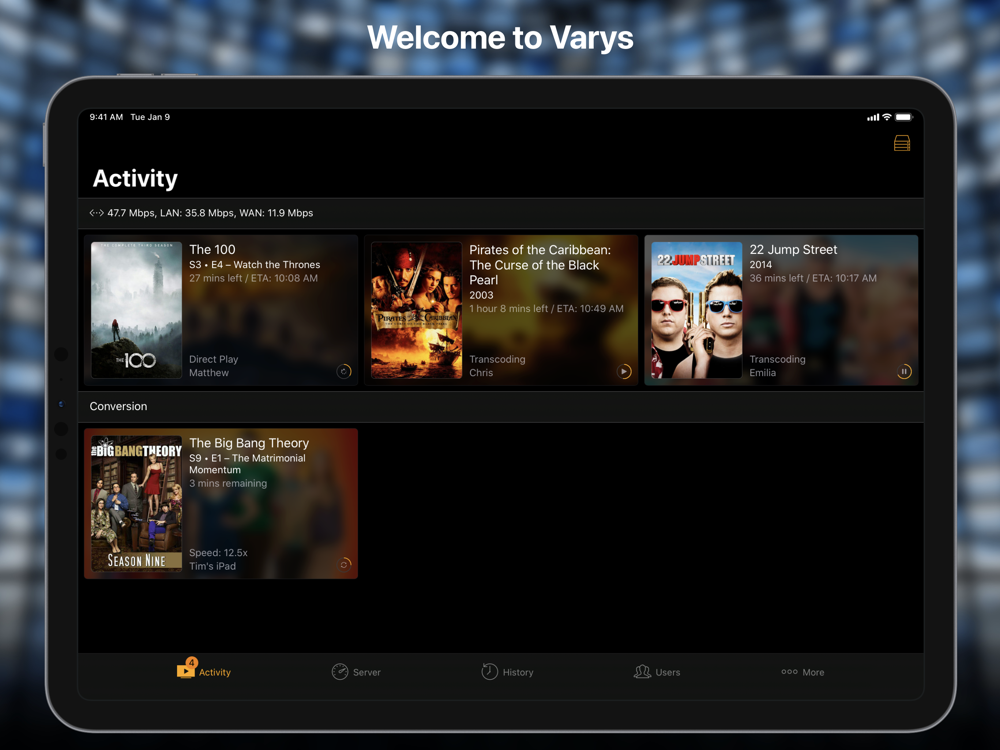Open the More tab
The height and width of the screenshot is (750, 1000).
tap(803, 672)
